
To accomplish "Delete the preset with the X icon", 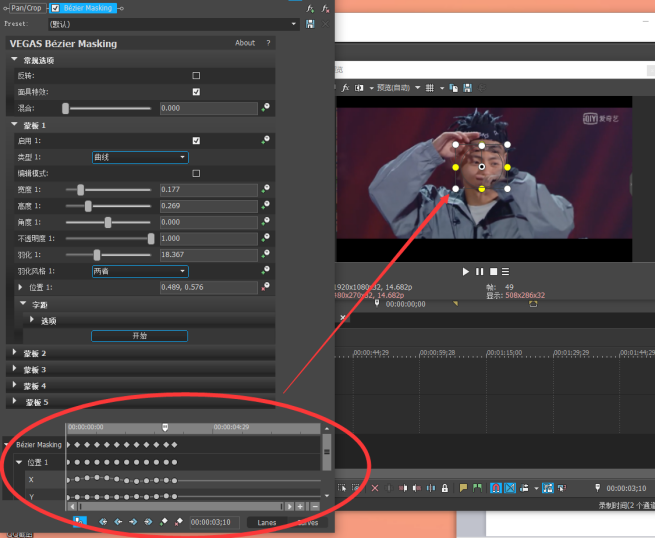I will (x=325, y=24).
